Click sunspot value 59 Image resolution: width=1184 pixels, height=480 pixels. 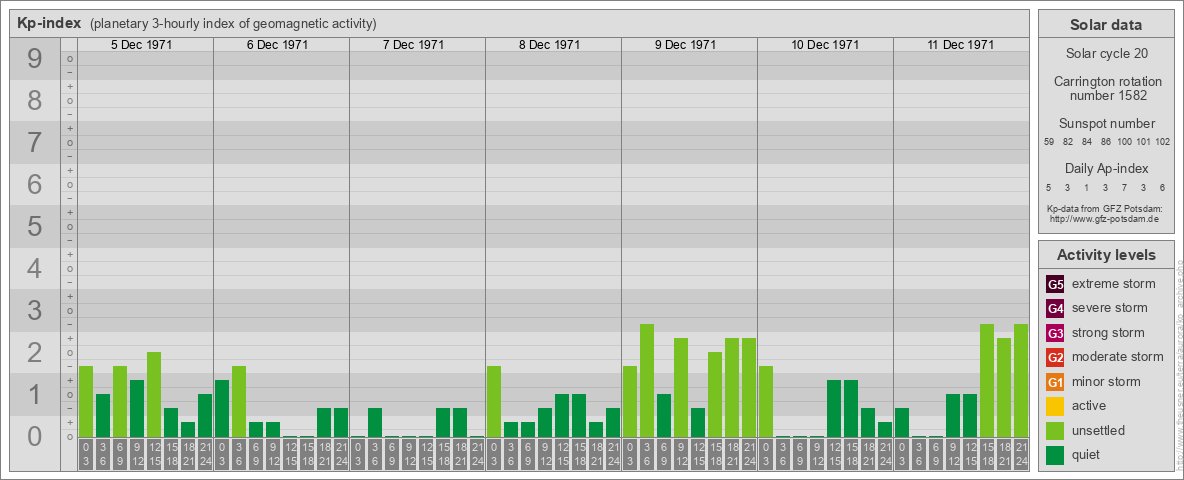pos(1049,142)
